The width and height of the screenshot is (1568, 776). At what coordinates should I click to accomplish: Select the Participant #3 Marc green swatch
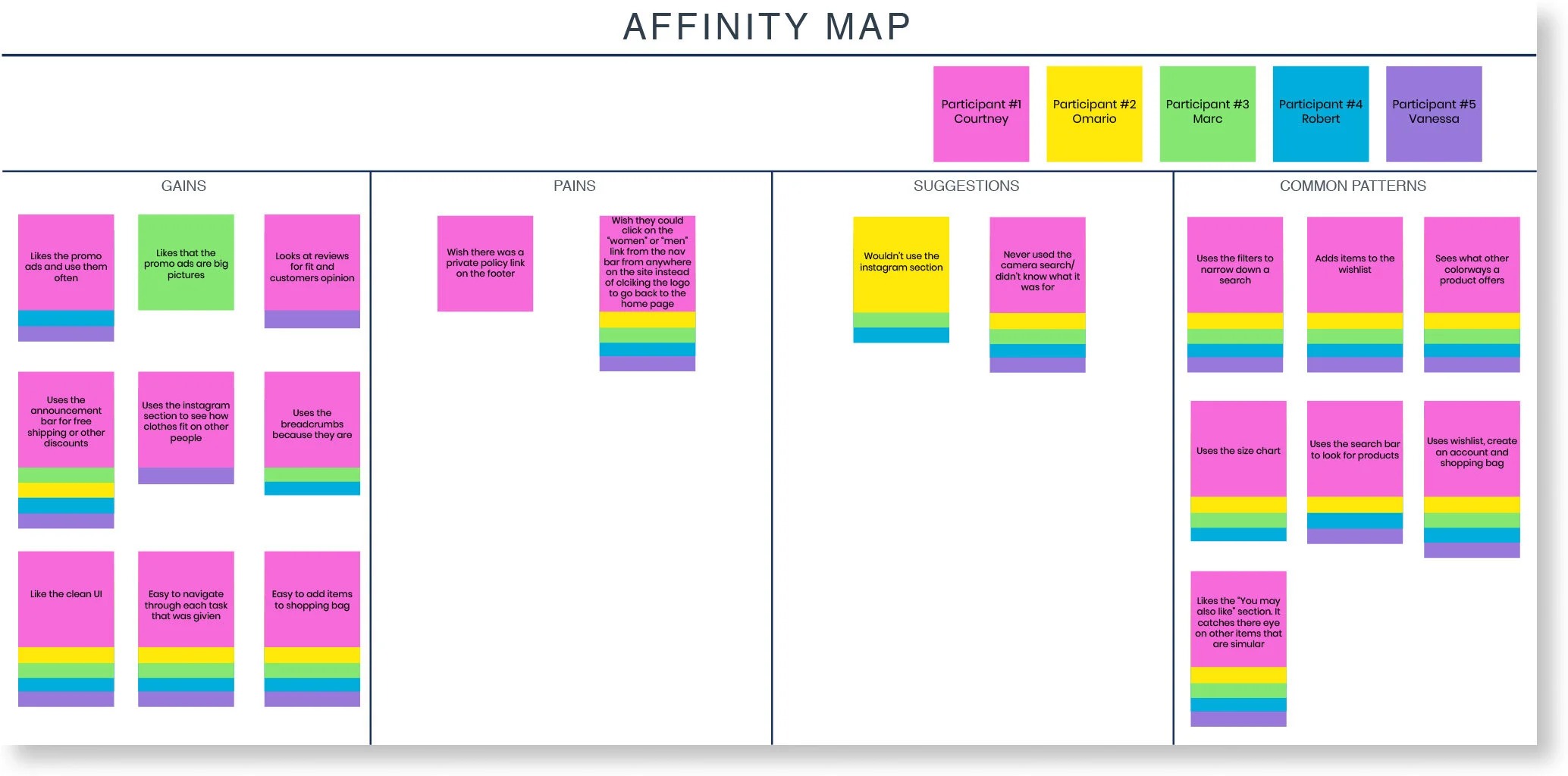point(1207,113)
